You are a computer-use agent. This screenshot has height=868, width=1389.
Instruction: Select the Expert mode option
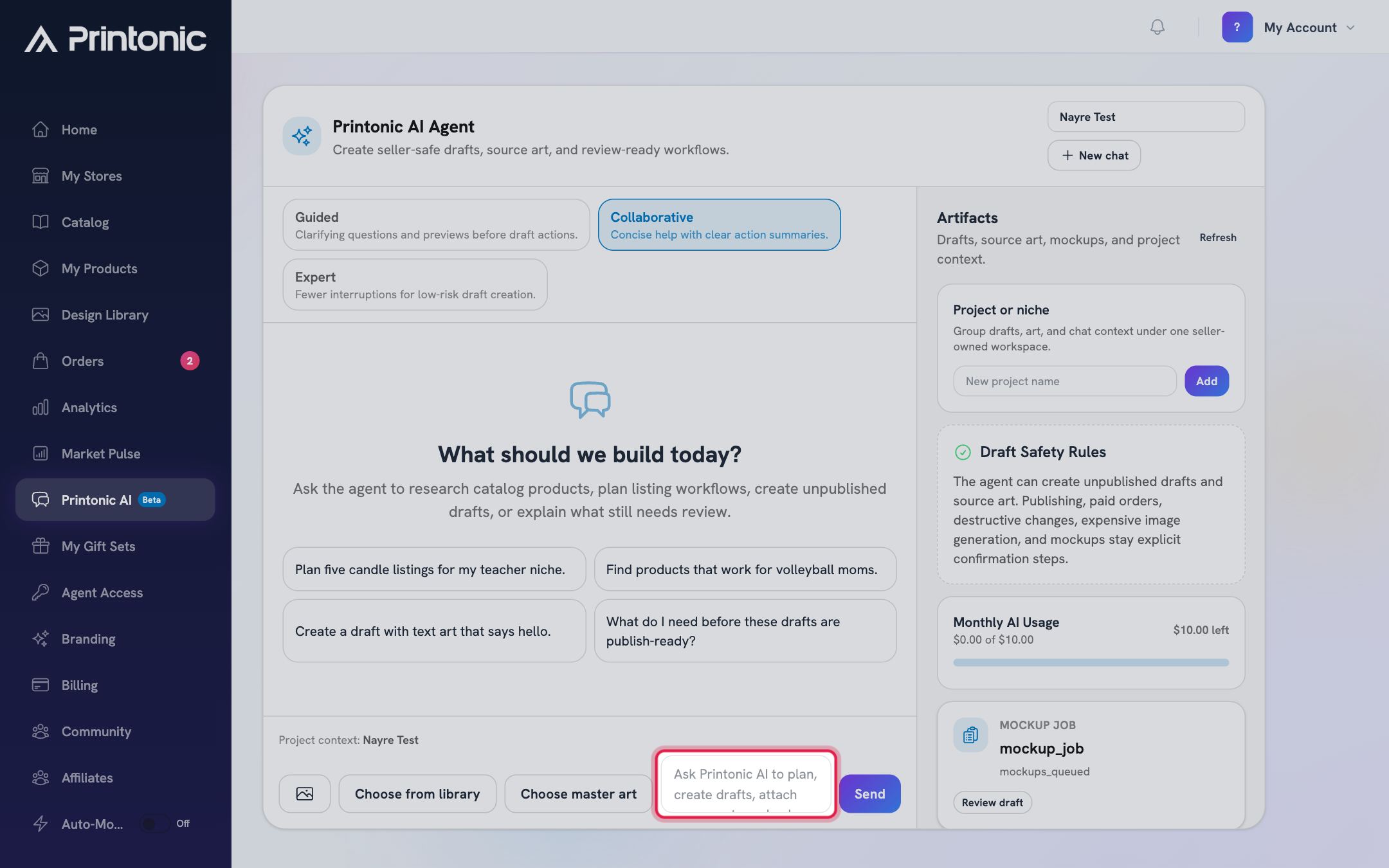pyautogui.click(x=415, y=284)
